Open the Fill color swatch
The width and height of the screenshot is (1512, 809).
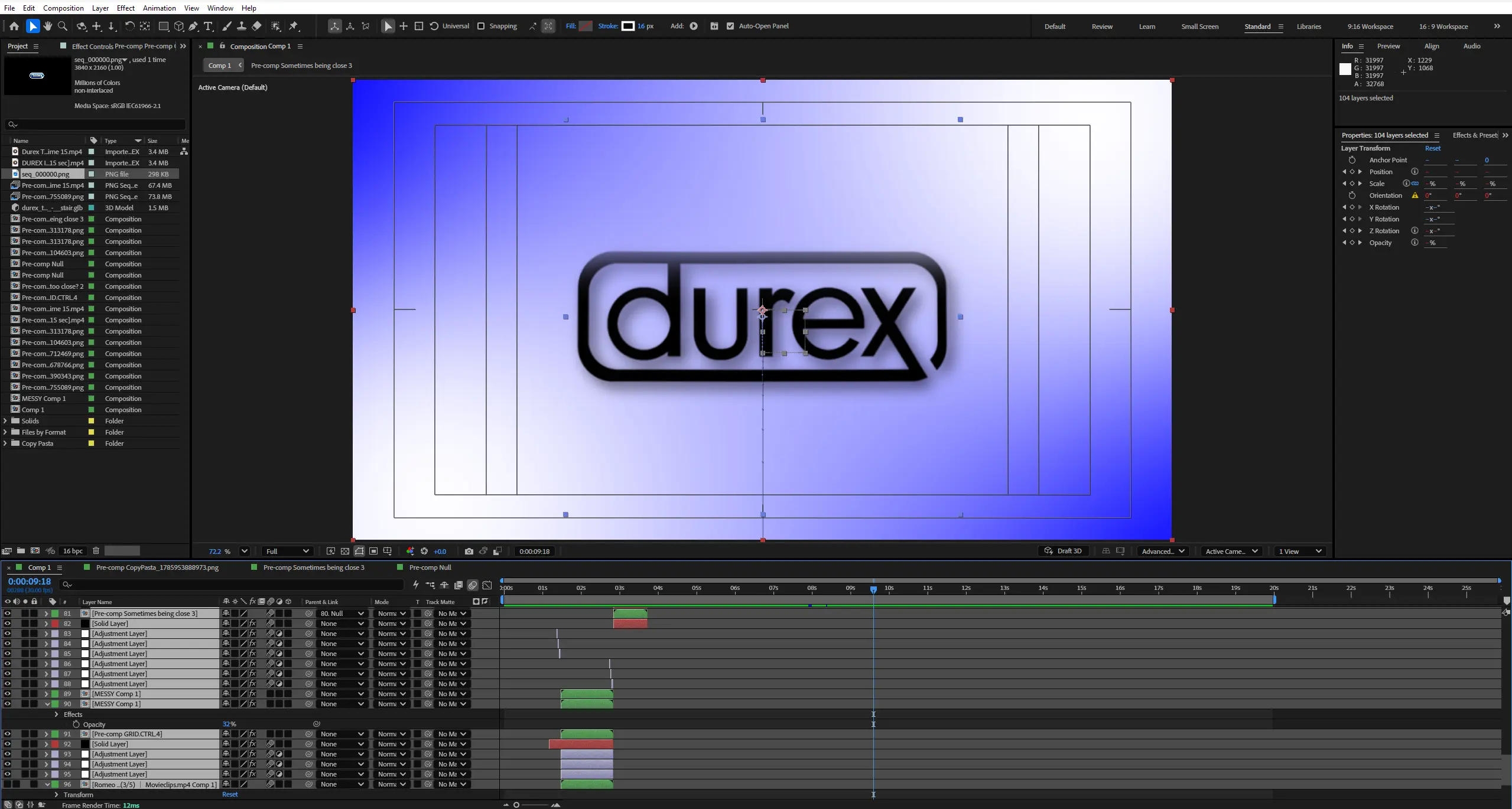(x=585, y=26)
